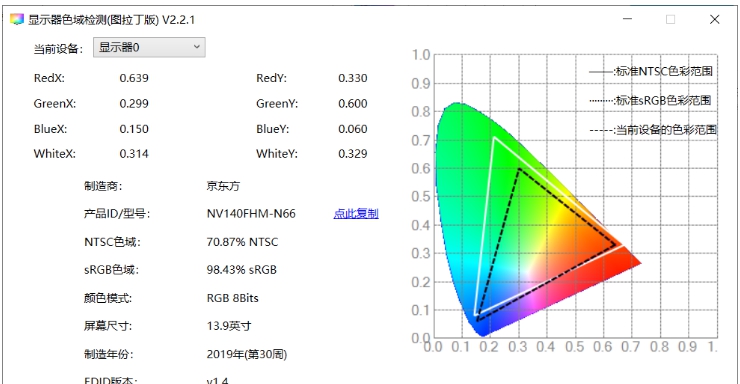This screenshot has height=384, width=740.
Task: Click the manufacturer value 京东方
Action: 223,186
